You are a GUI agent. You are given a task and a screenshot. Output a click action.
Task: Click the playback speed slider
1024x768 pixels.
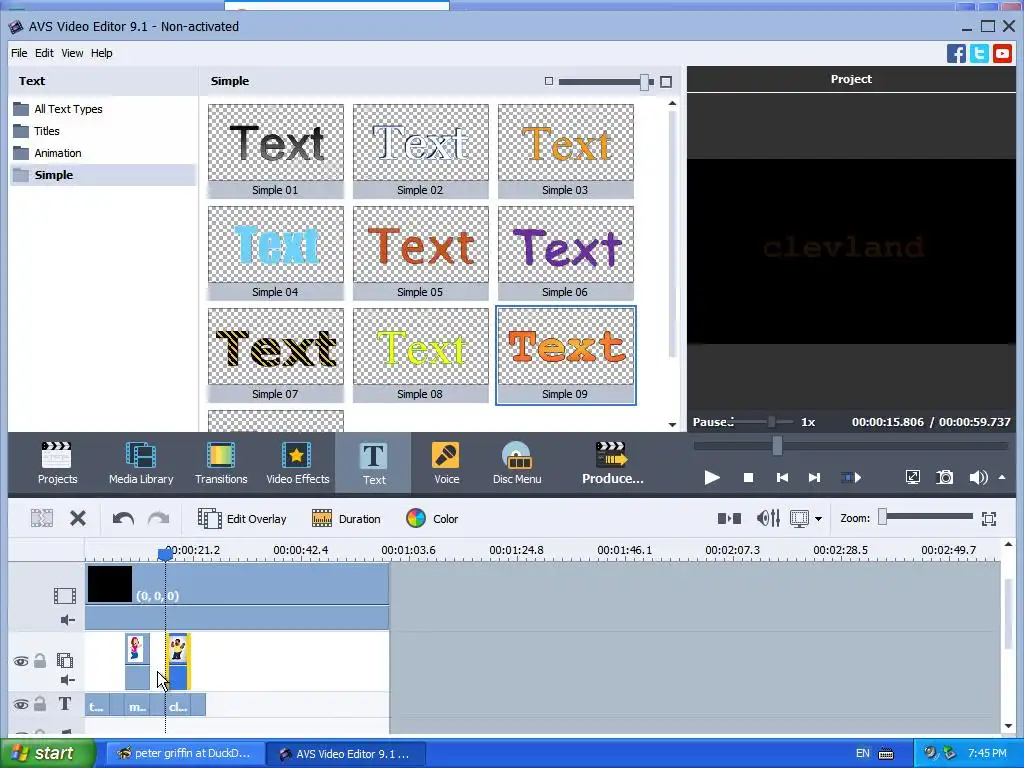click(771, 422)
